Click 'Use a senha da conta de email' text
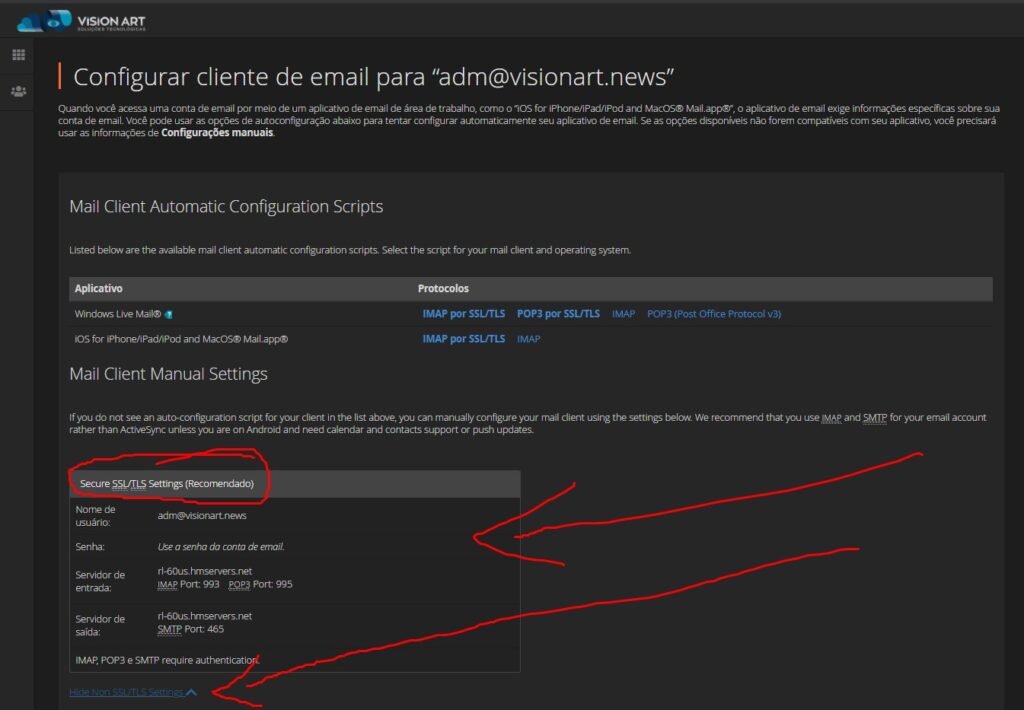Screen dimensions: 1024x710 221,547
